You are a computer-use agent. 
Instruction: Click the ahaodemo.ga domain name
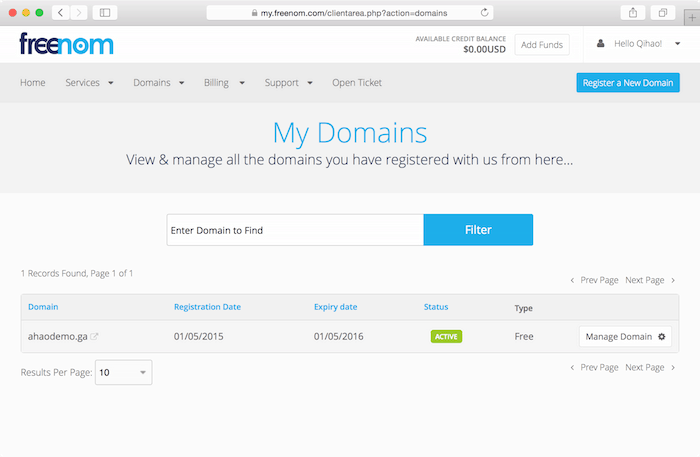click(x=58, y=337)
